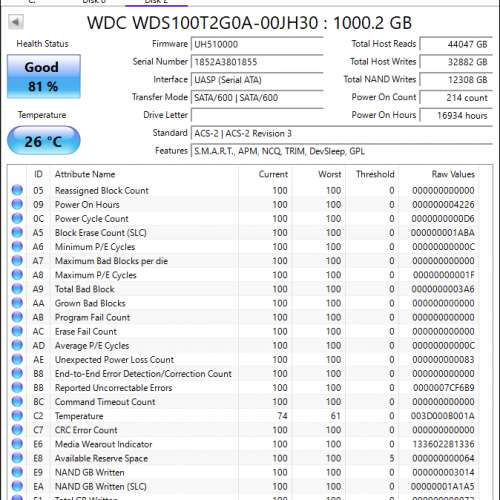
Task: Click raw value 003D000B001A in Temperature row
Action: tap(443, 416)
